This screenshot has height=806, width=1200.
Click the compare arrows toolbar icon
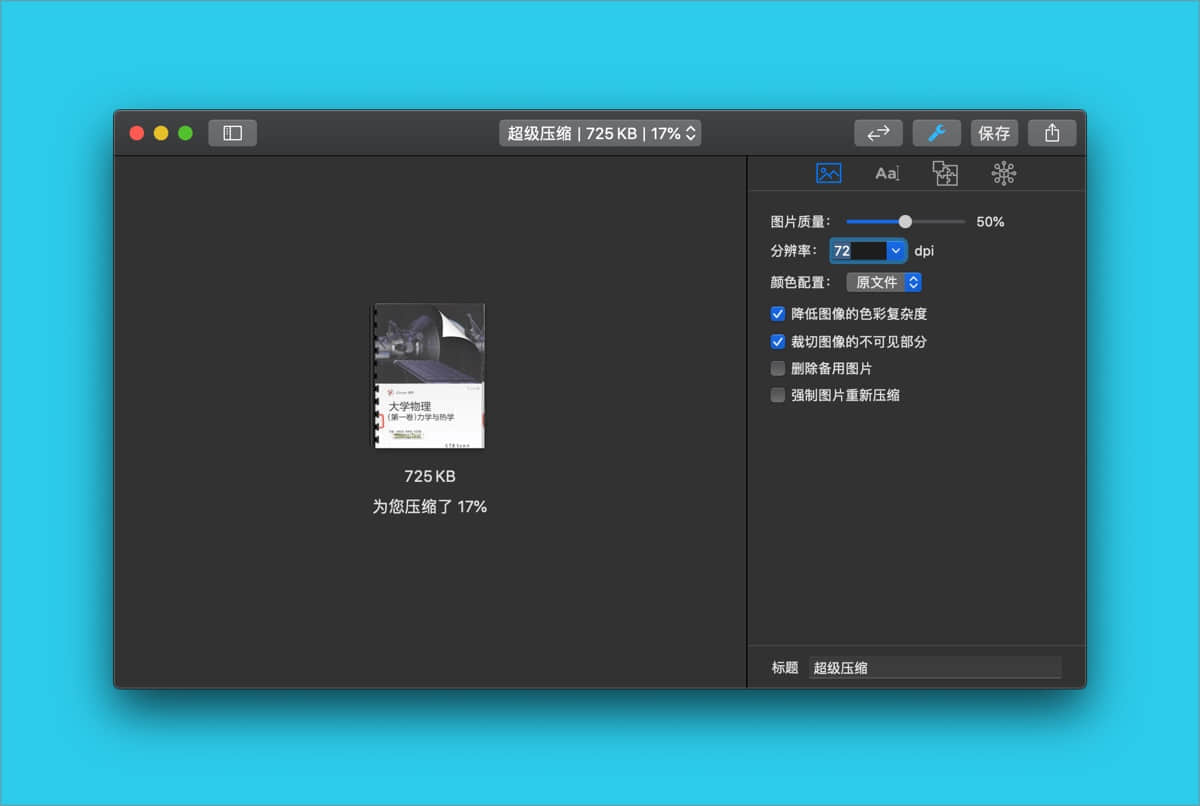click(x=878, y=133)
